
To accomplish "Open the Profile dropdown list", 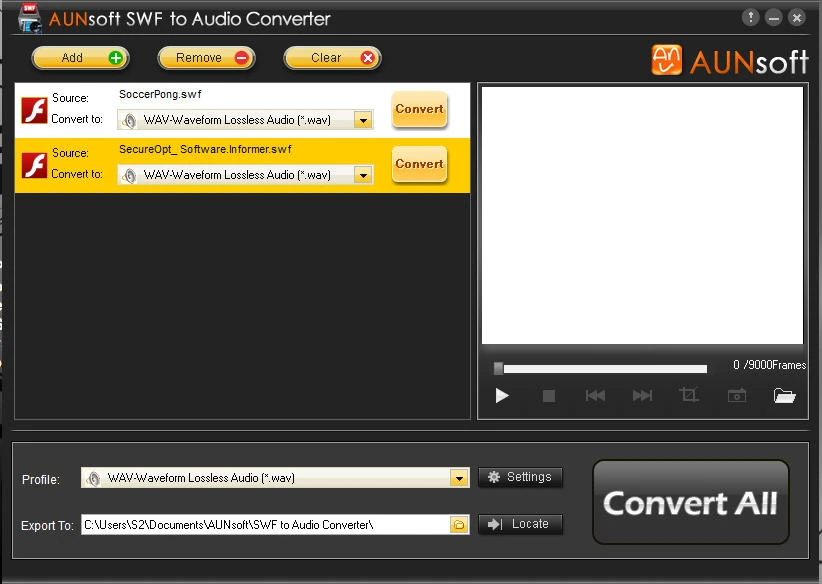I will click(x=459, y=478).
